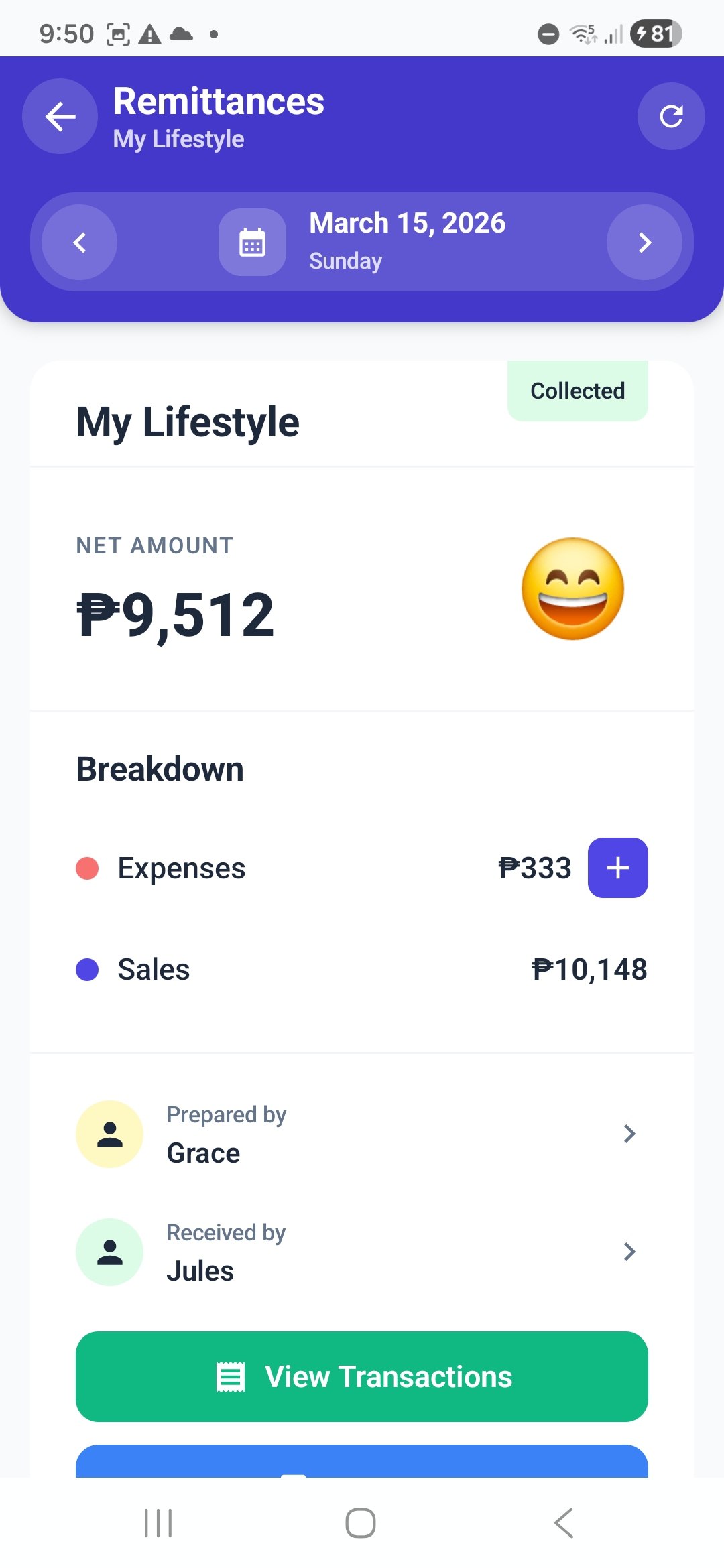This screenshot has width=724, height=1568.
Task: Tap the Collected status badge
Action: (x=577, y=391)
